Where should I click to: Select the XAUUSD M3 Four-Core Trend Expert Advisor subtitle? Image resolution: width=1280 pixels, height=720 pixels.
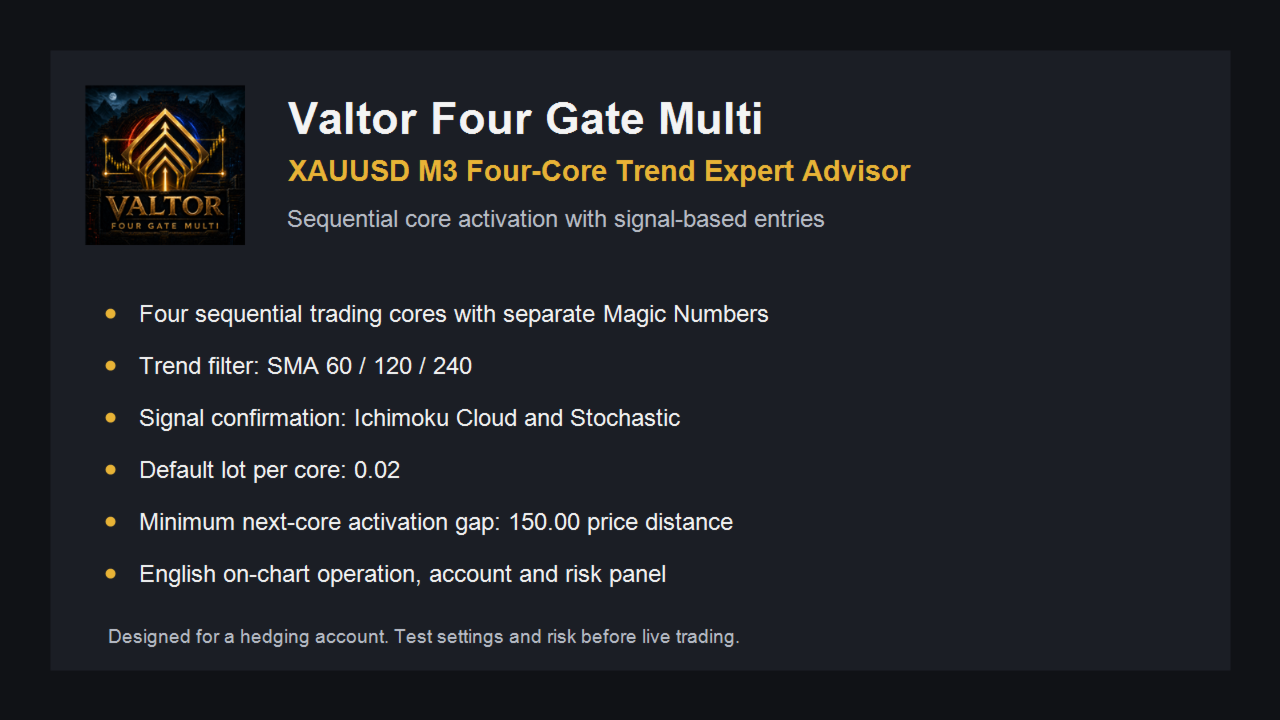[x=599, y=171]
